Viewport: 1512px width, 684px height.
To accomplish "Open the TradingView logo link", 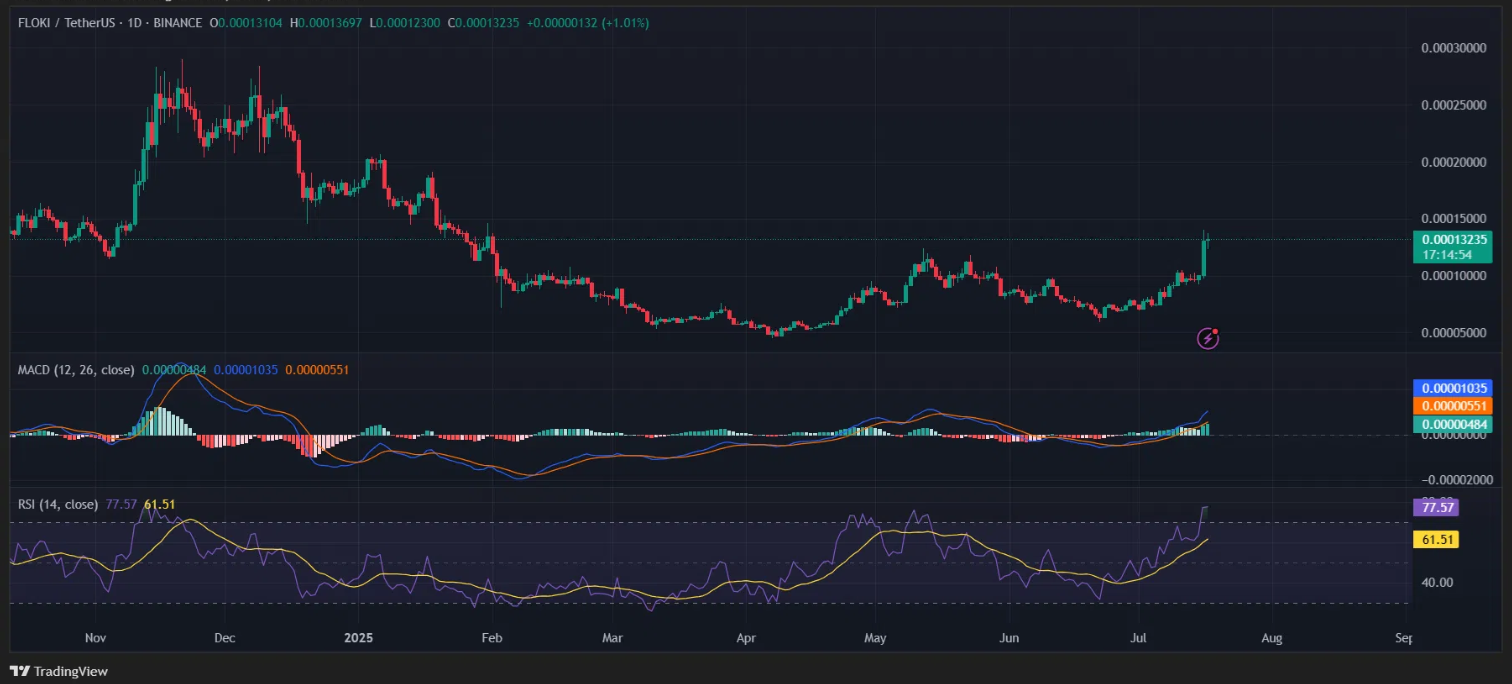I will coord(59,671).
